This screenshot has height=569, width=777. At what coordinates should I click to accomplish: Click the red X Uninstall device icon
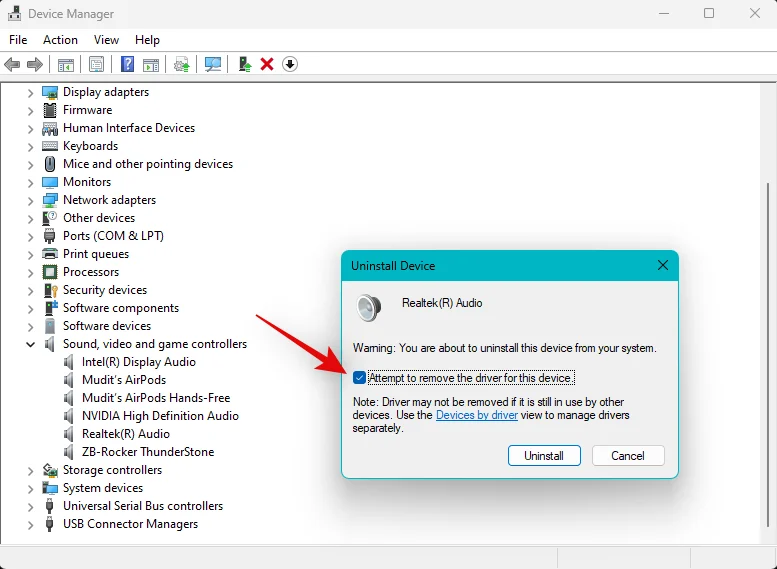(x=267, y=64)
